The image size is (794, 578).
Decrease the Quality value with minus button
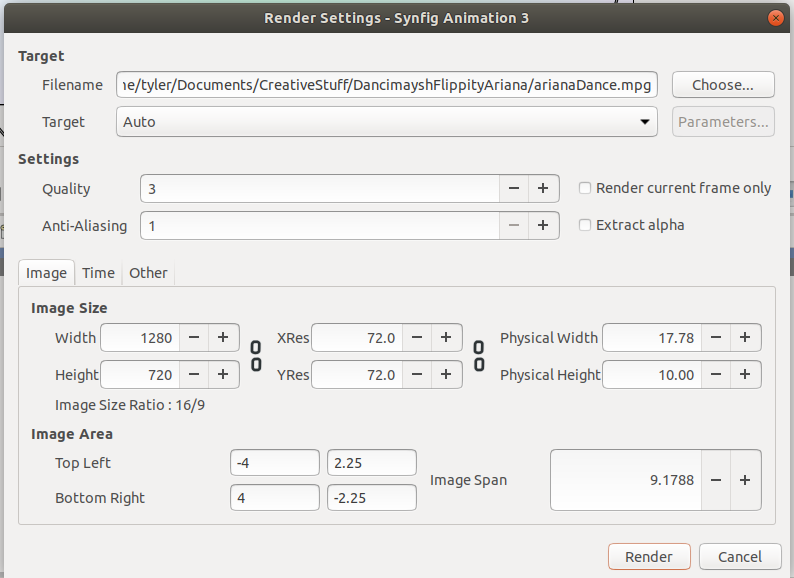pyautogui.click(x=514, y=188)
